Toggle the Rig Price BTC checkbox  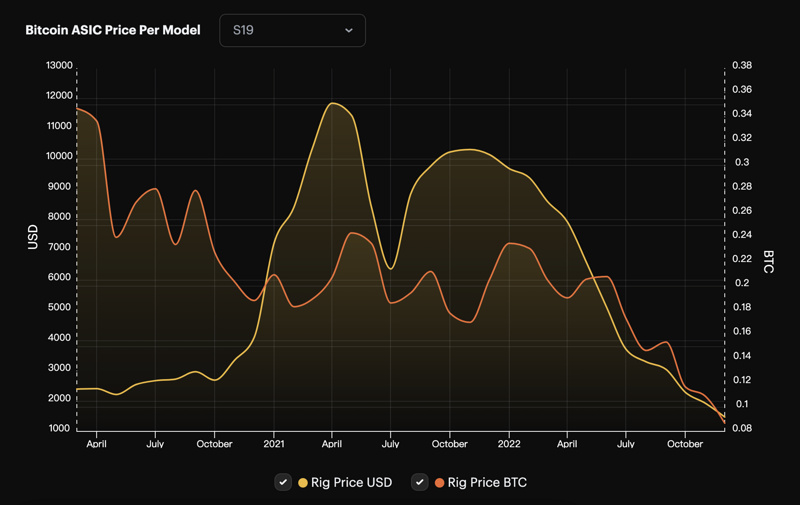421,482
